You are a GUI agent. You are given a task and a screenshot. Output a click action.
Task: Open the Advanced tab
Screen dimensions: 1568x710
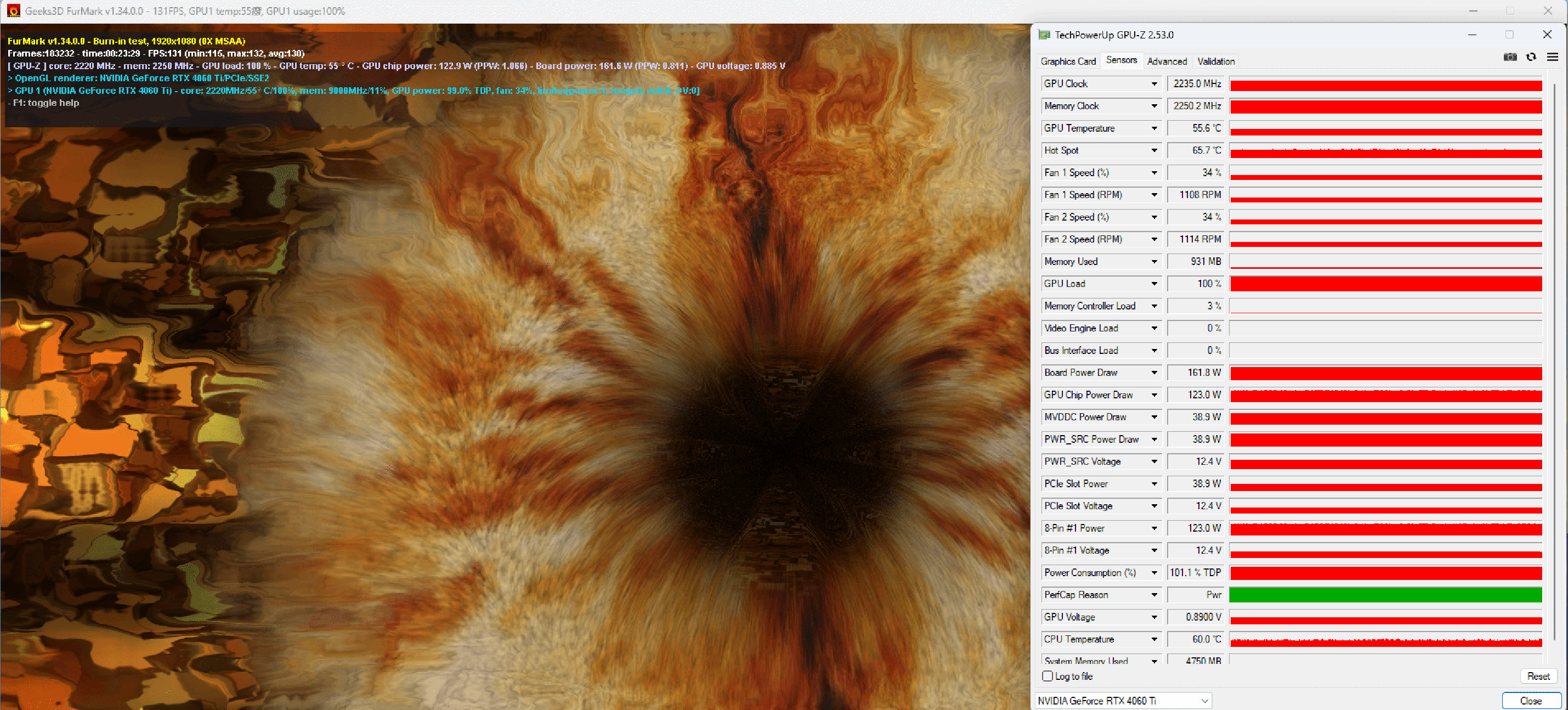click(x=1166, y=61)
